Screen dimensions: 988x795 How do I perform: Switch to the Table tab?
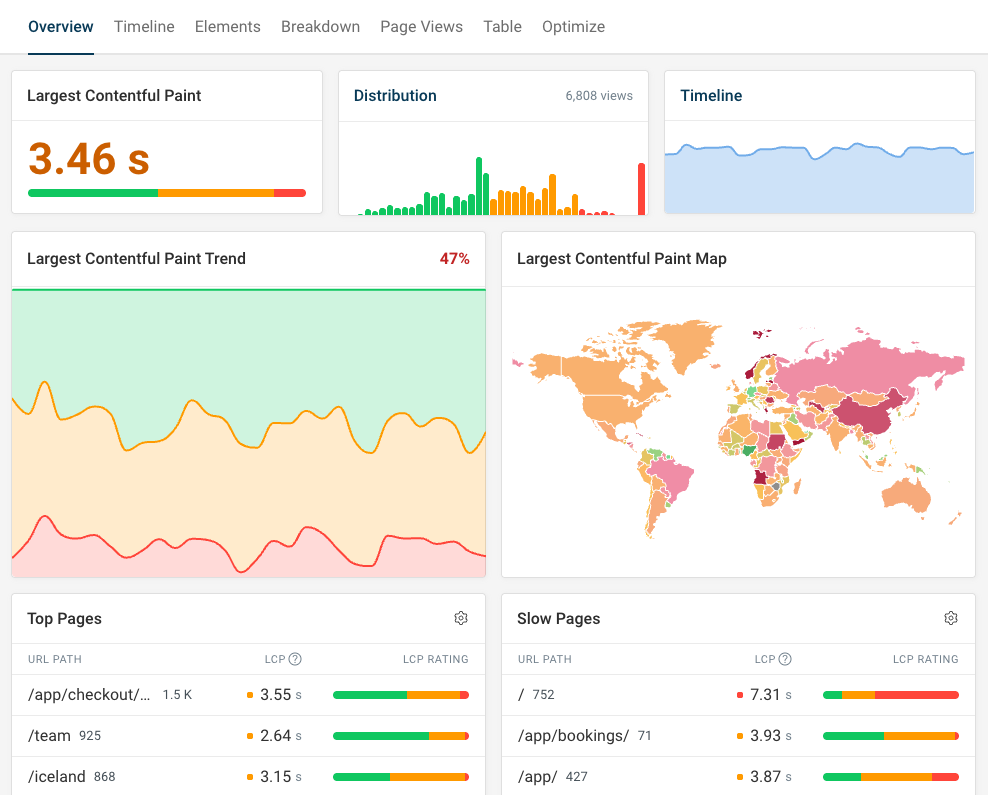(x=502, y=26)
